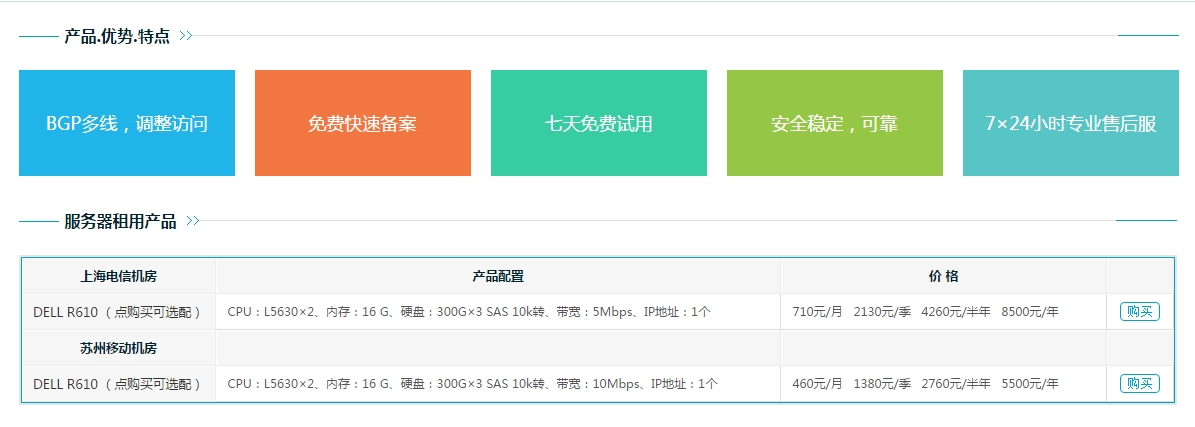This screenshot has height=427, width=1195.
Task: Click the 5500元/年 price
Action: click(1030, 384)
